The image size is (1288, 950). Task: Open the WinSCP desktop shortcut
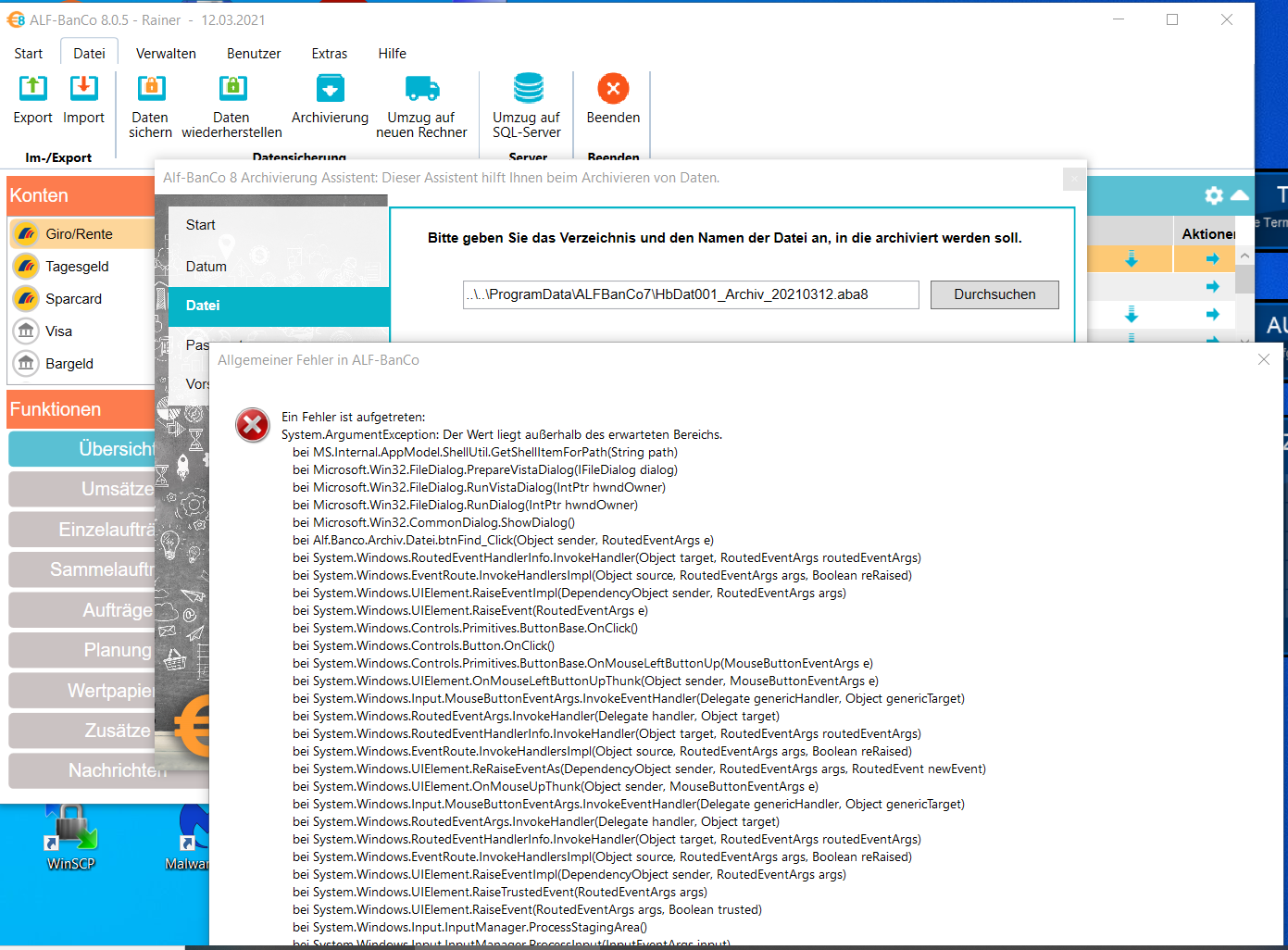pyautogui.click(x=70, y=838)
